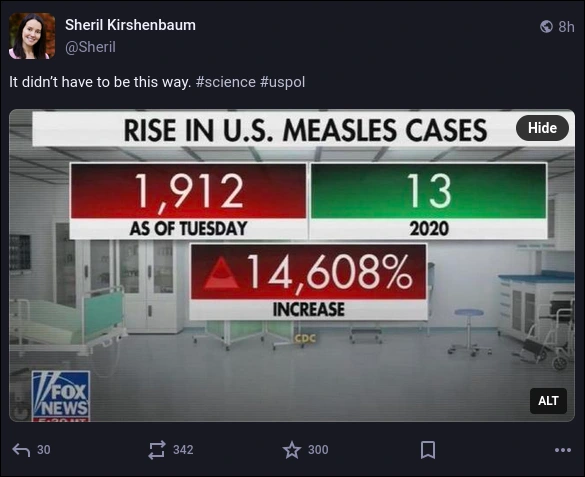Open the #science hashtag

tap(226, 82)
